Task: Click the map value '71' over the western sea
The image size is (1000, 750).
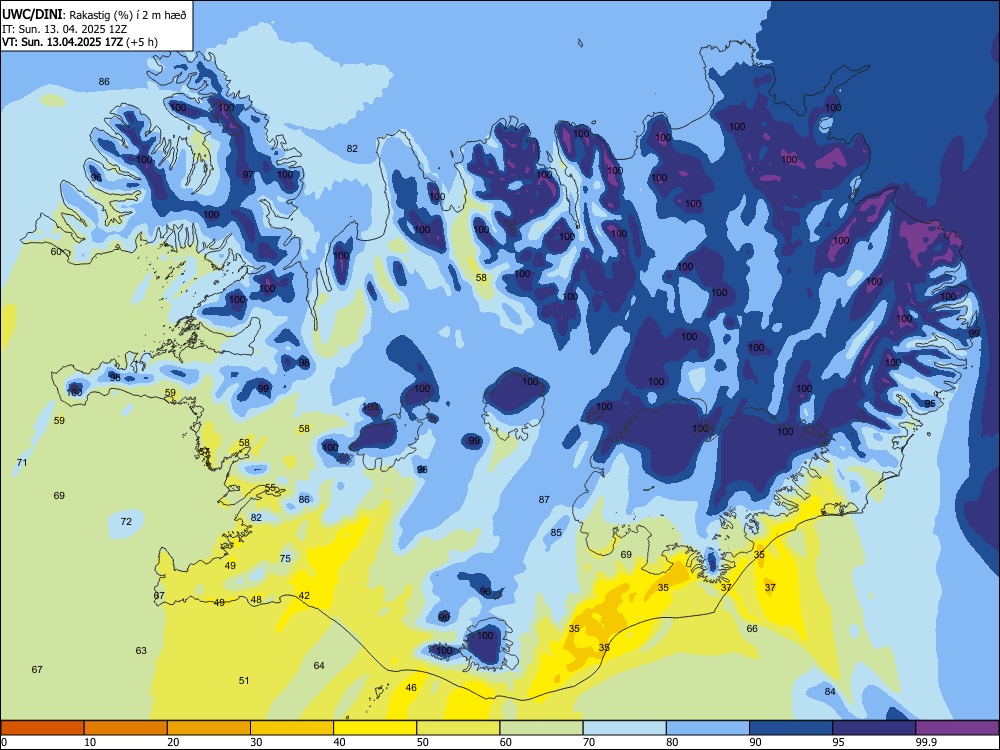Action: tap(22, 462)
